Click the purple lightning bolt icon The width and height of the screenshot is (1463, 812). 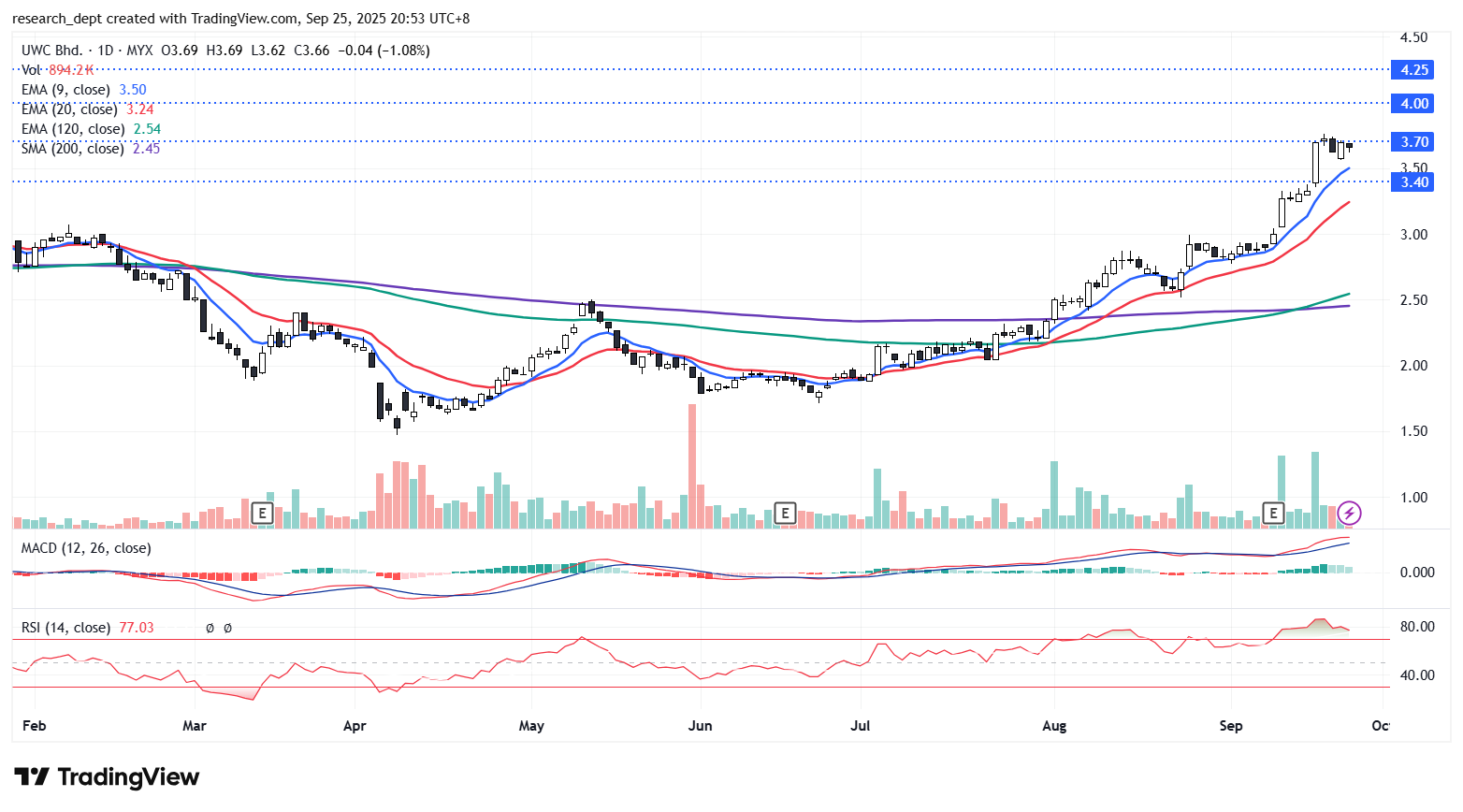point(1348,513)
